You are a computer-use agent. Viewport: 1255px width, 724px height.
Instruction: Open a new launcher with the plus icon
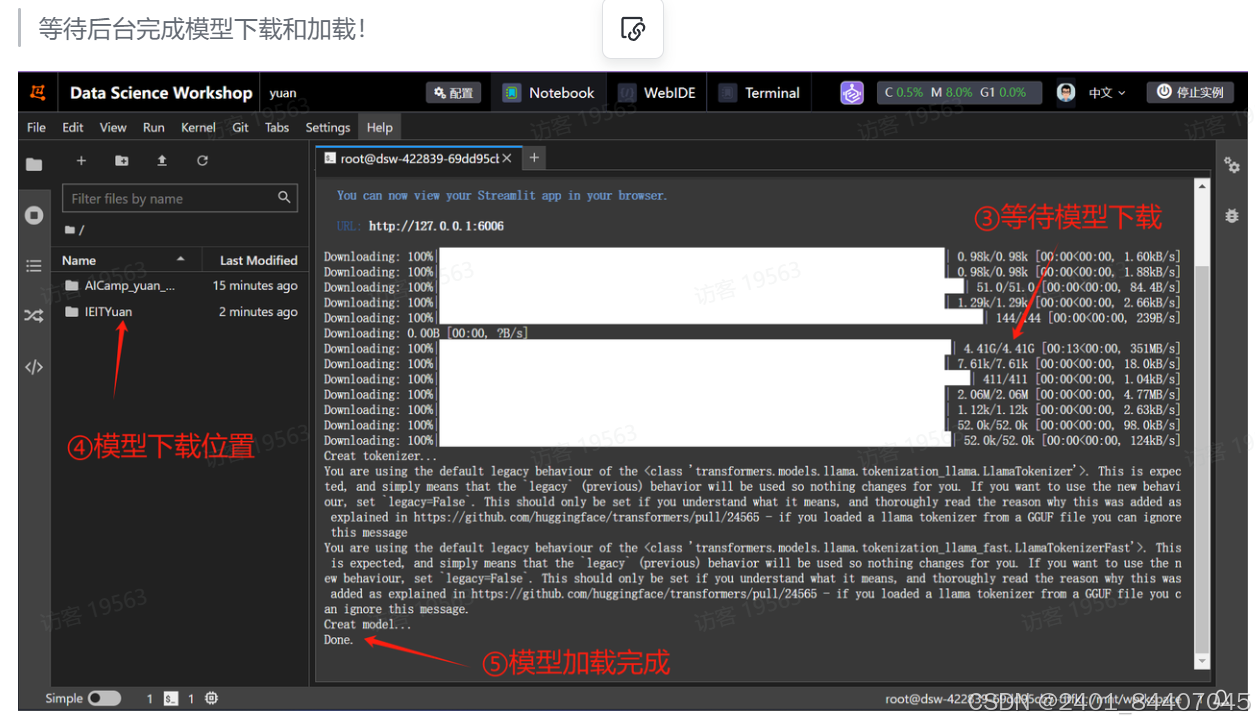pyautogui.click(x=81, y=162)
